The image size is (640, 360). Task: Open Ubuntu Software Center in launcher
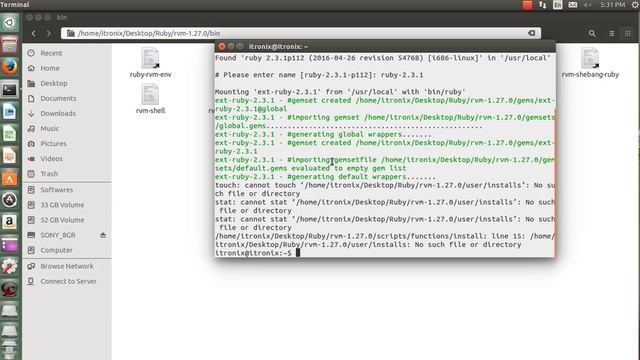pyautogui.click(x=9, y=178)
